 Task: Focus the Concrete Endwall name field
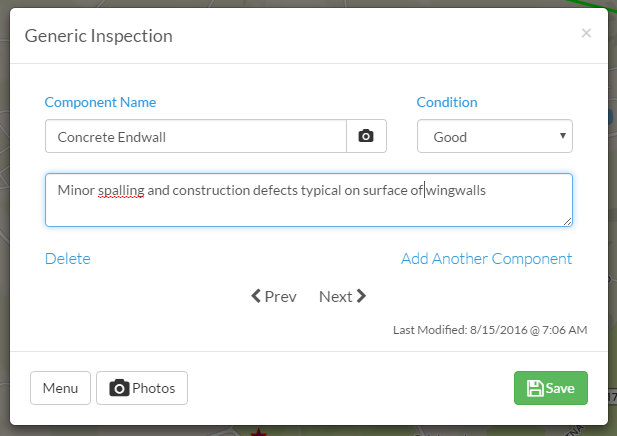pos(196,136)
